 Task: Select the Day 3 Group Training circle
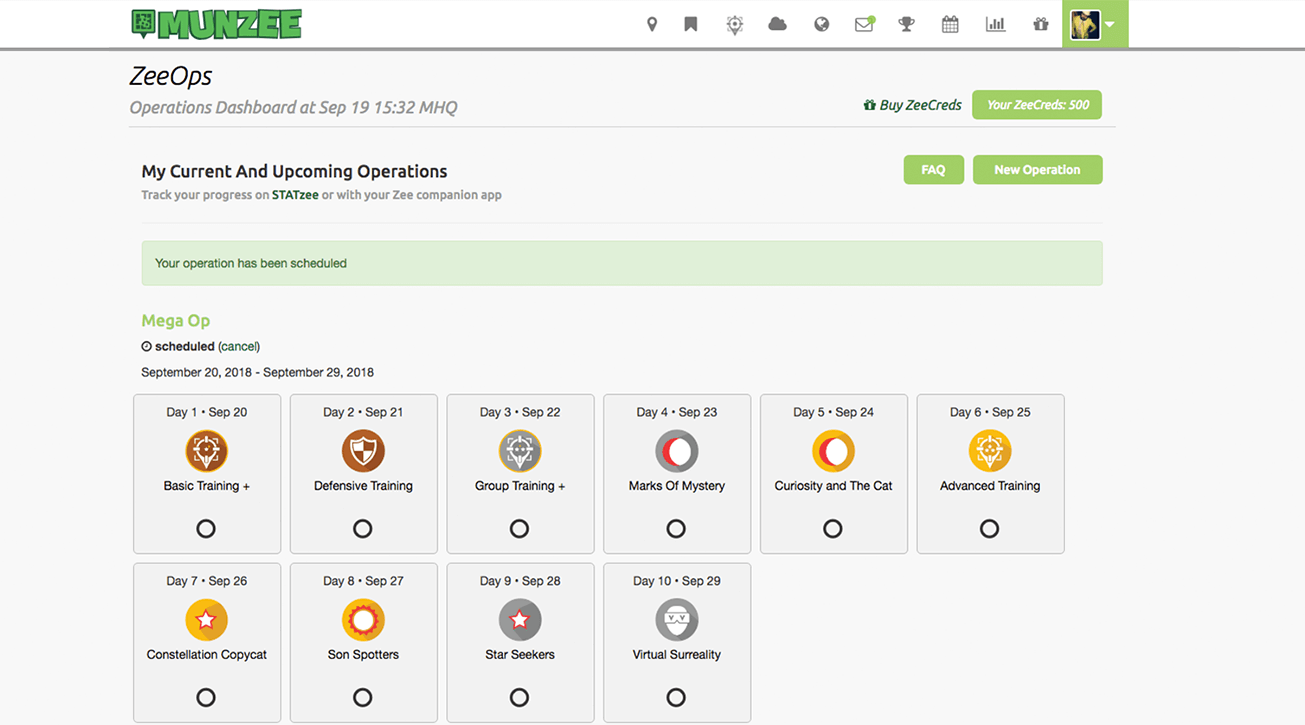pos(519,528)
